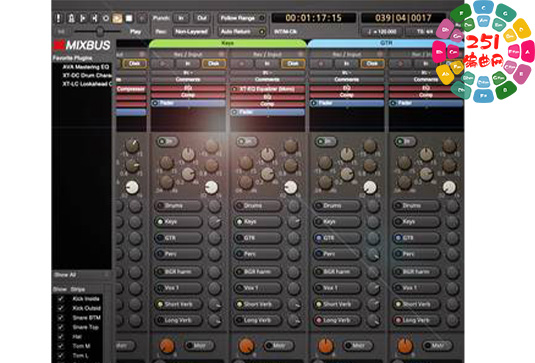Image resolution: width=535 pixels, height=363 pixels.
Task: Click In monitor button on the left GTR strip
Action: 347,63
